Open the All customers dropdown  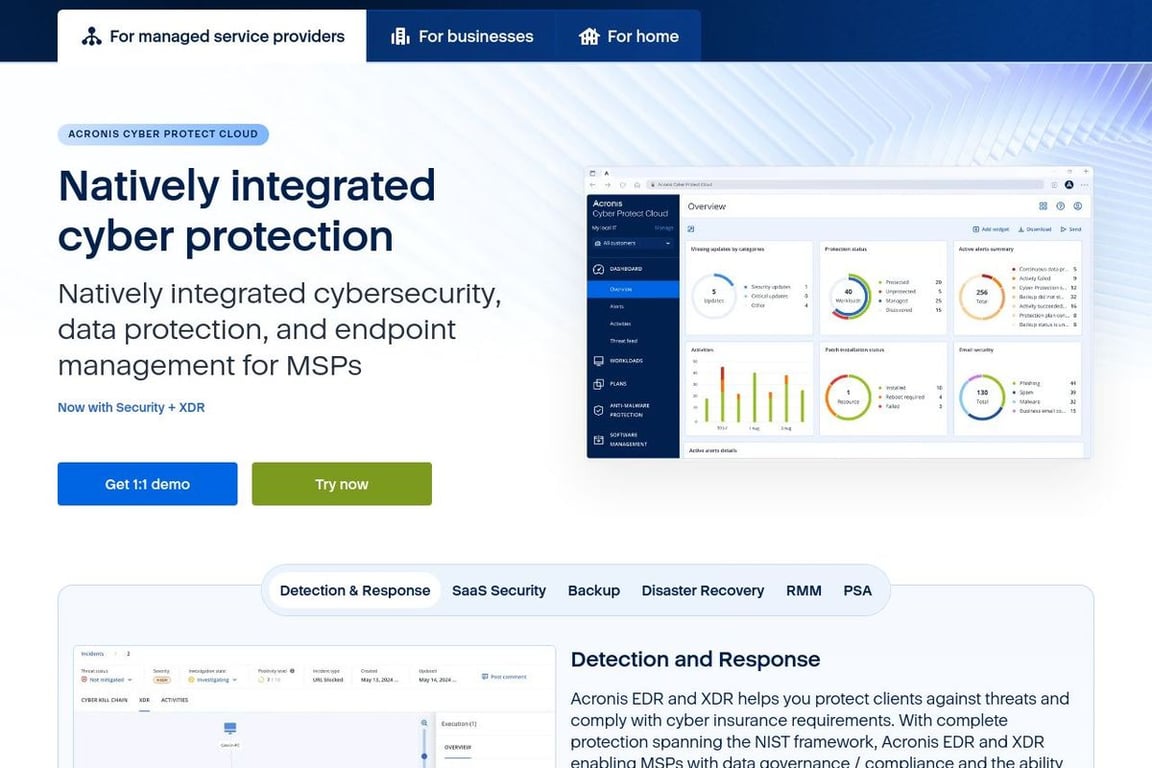point(633,243)
